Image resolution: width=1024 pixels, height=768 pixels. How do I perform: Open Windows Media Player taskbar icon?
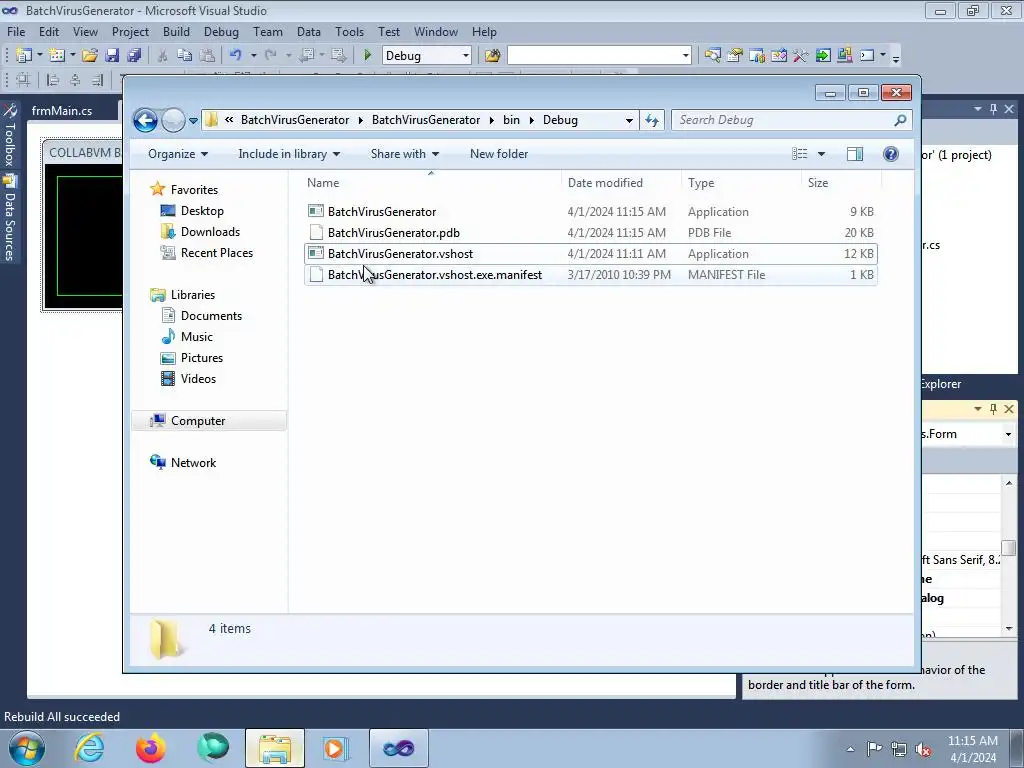click(336, 748)
